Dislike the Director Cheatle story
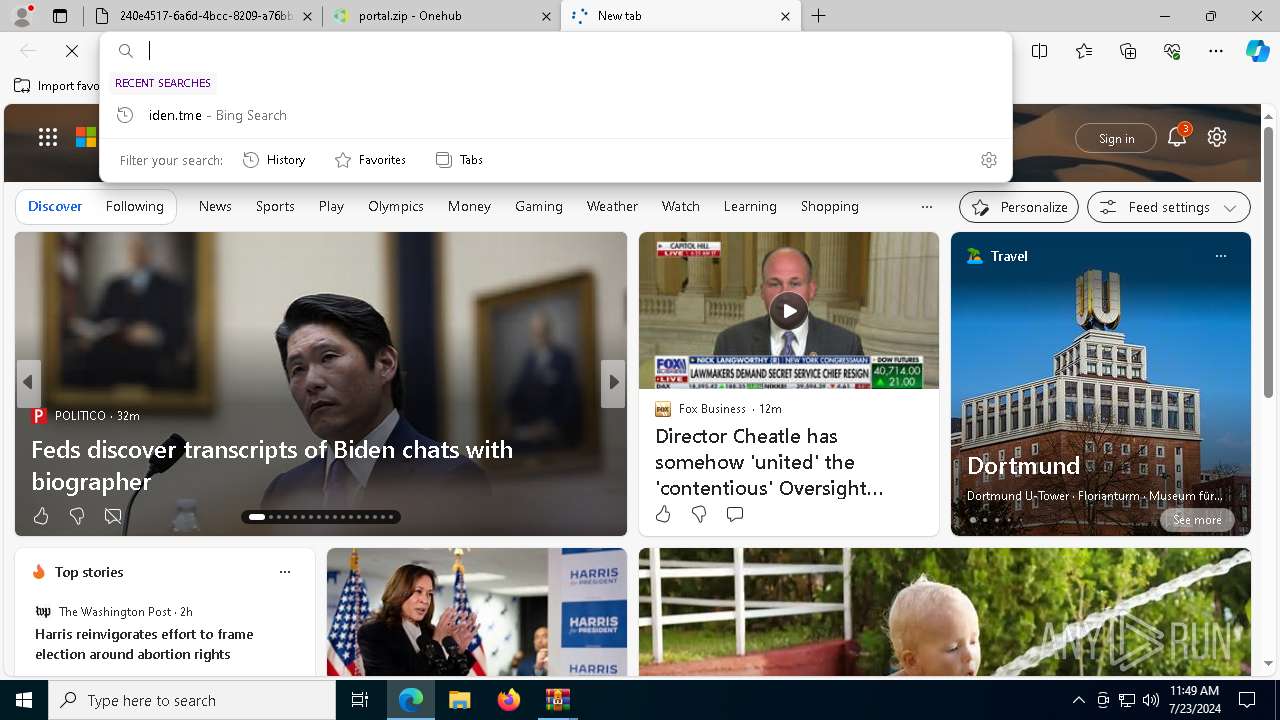This screenshot has height=720, width=1280. click(x=699, y=514)
